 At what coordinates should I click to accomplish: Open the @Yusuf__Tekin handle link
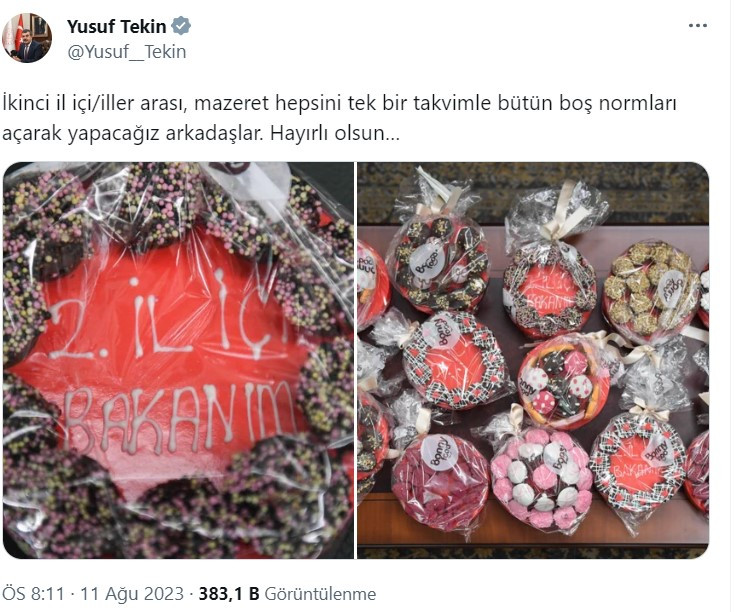tap(127, 52)
